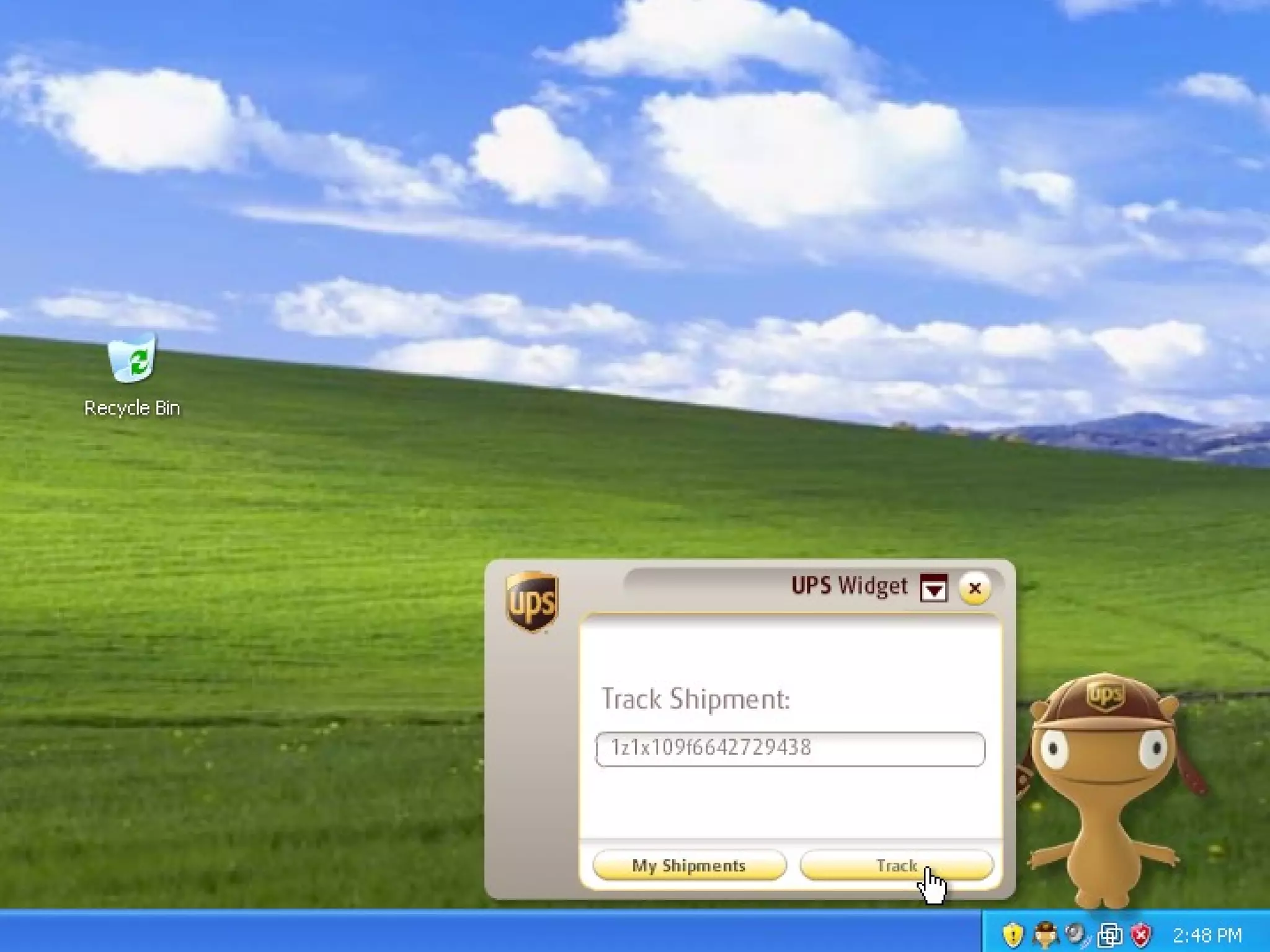This screenshot has width=1270, height=952.
Task: Click the My Shipments button
Action: (689, 865)
